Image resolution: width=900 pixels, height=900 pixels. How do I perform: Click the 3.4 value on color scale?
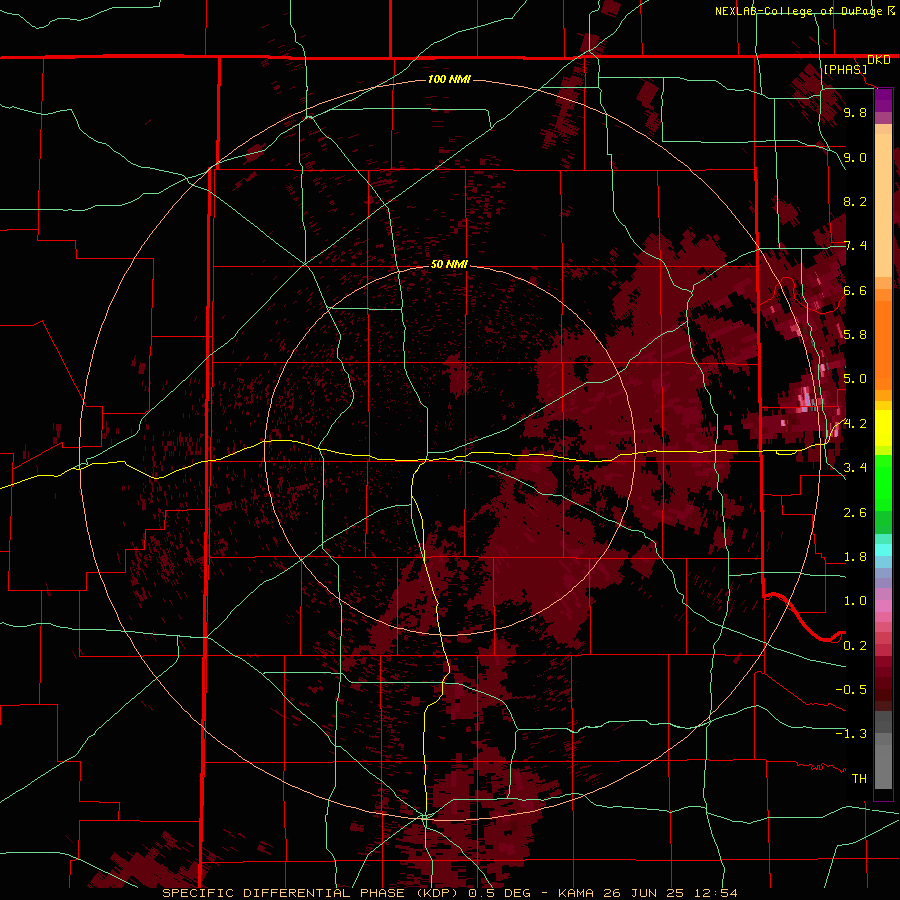click(855, 467)
